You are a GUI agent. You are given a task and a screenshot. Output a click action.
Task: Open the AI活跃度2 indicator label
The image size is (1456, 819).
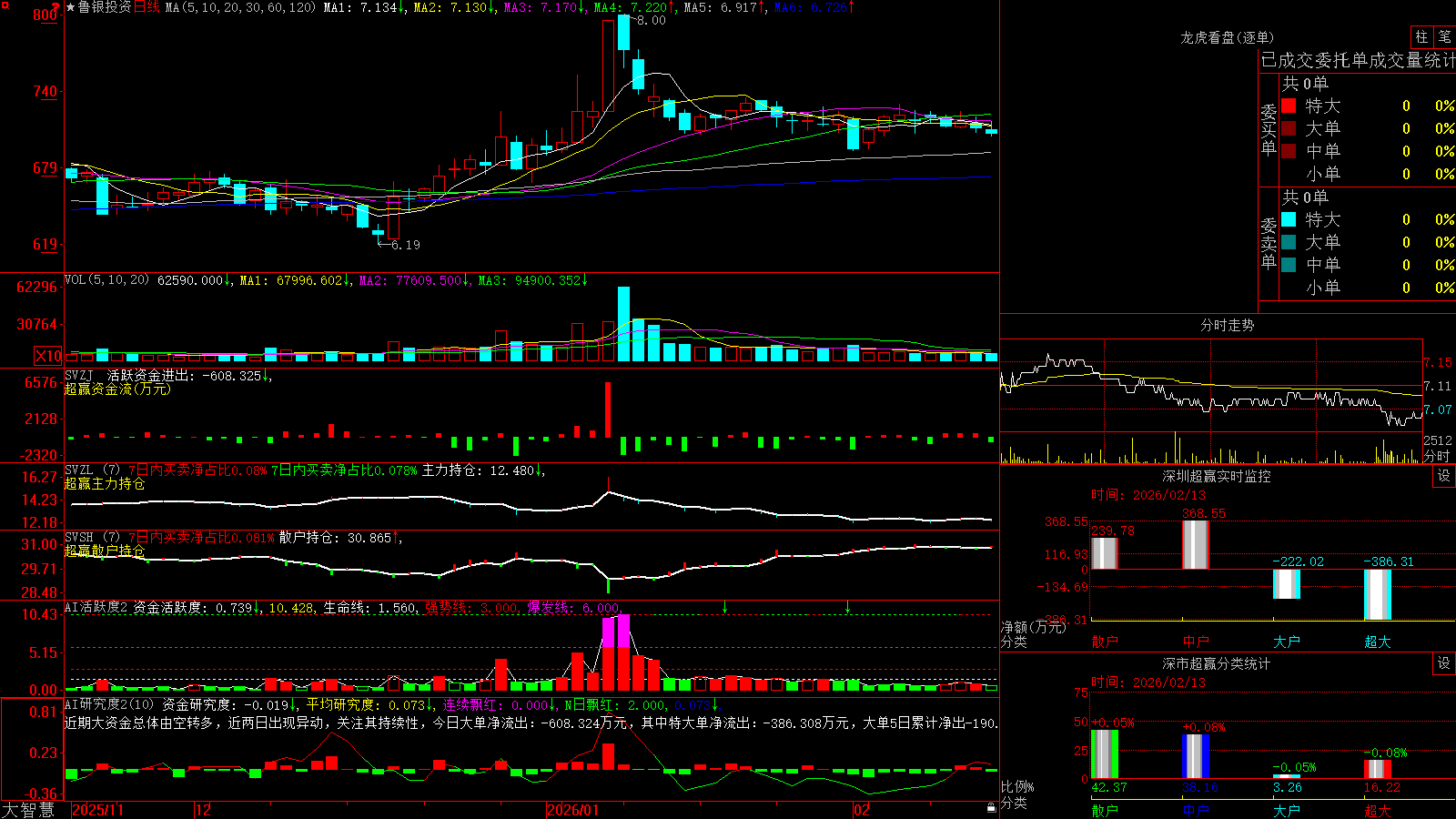96,607
